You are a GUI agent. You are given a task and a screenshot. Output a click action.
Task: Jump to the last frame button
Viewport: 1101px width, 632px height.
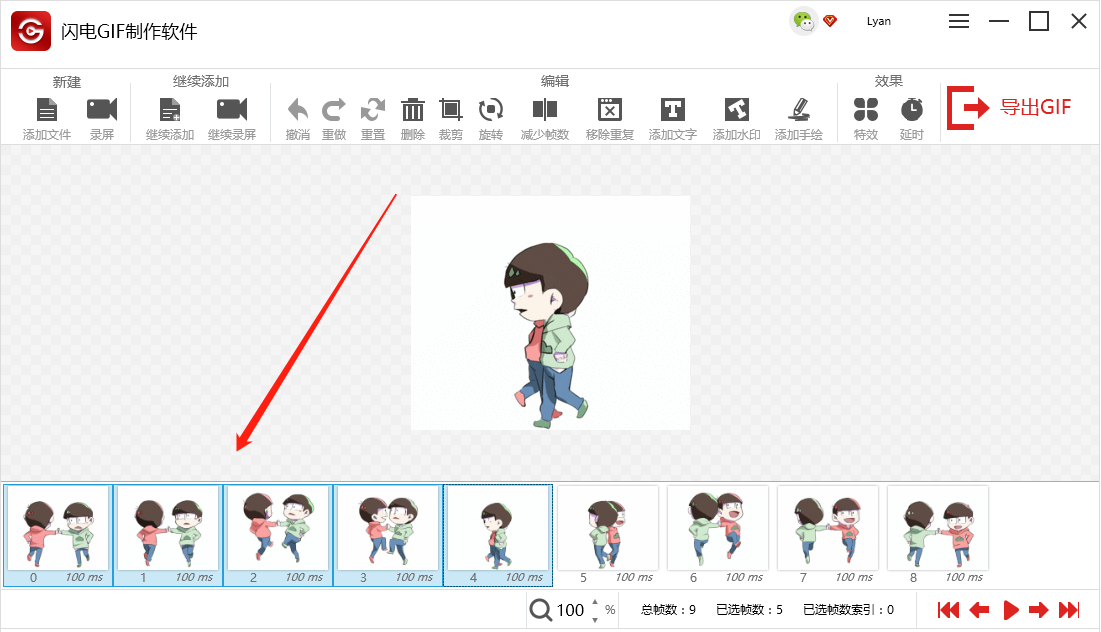[1069, 610]
